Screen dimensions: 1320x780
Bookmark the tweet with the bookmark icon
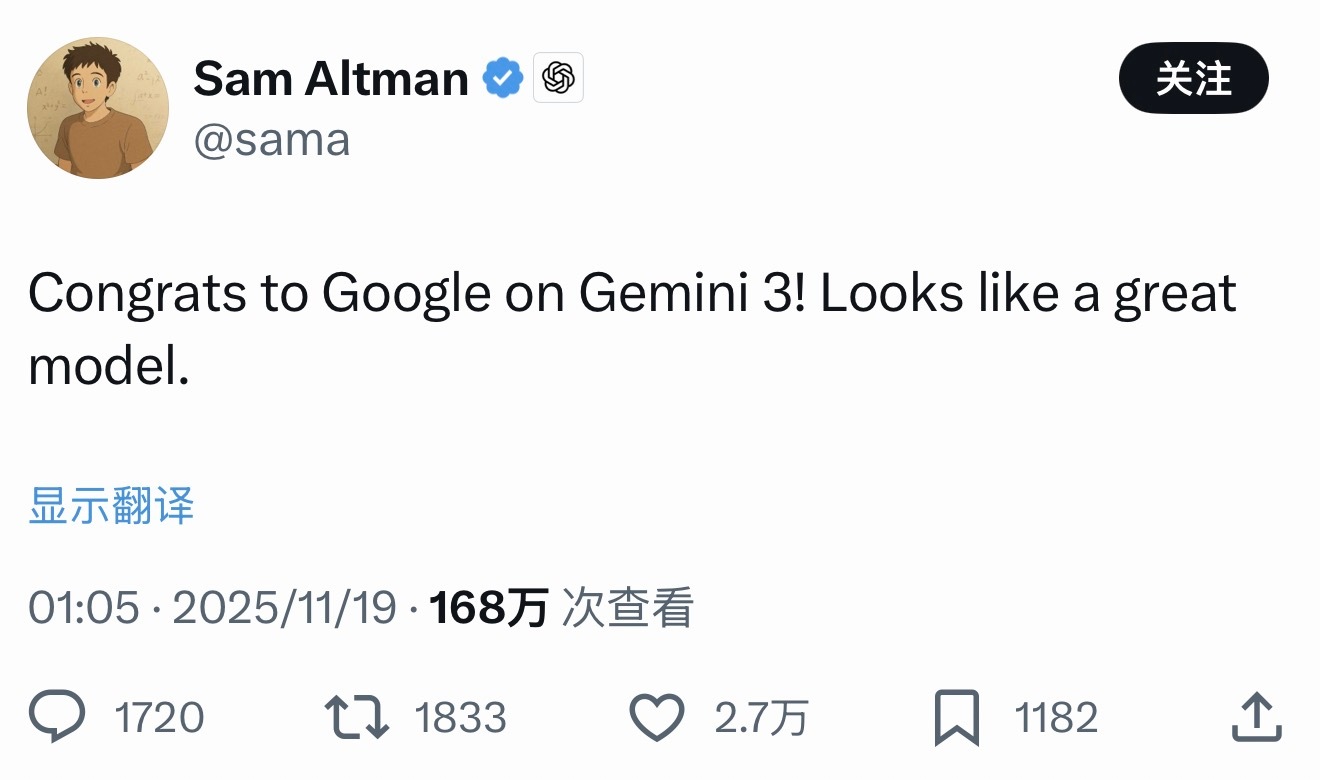pyautogui.click(x=957, y=718)
